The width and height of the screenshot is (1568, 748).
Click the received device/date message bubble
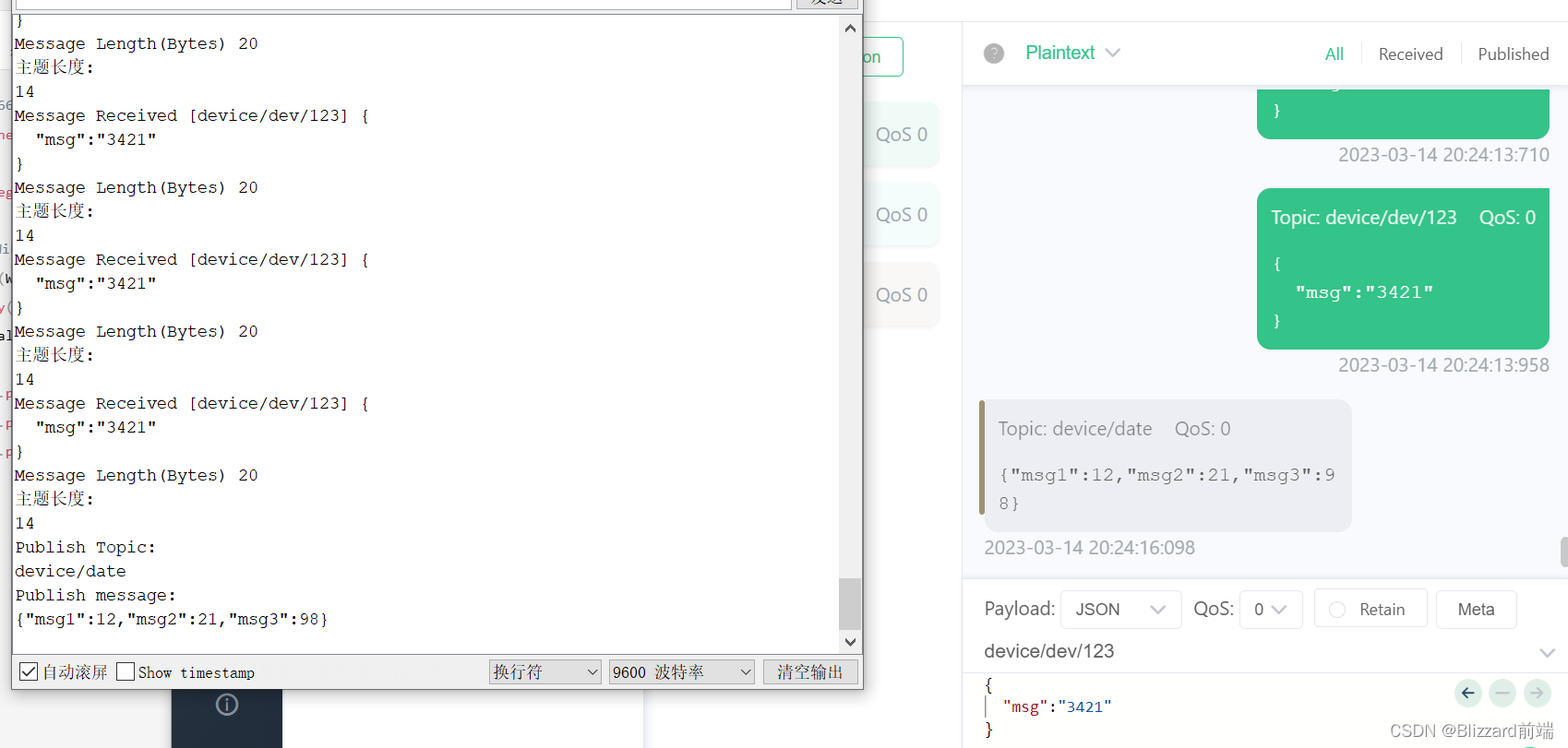(x=1166, y=466)
